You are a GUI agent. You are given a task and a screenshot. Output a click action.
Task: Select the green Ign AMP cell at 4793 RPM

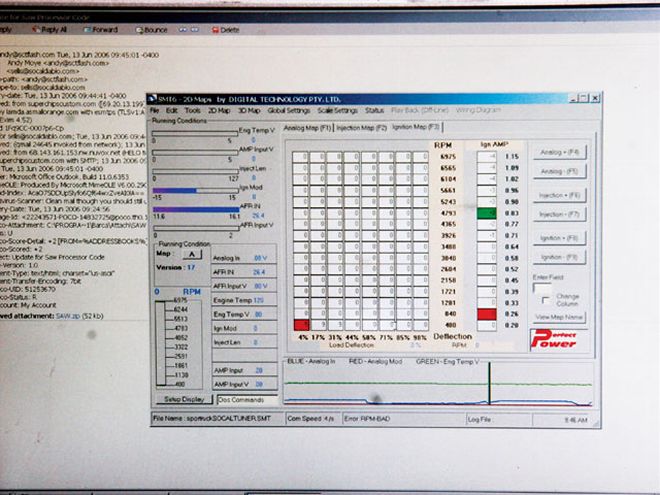click(x=487, y=213)
